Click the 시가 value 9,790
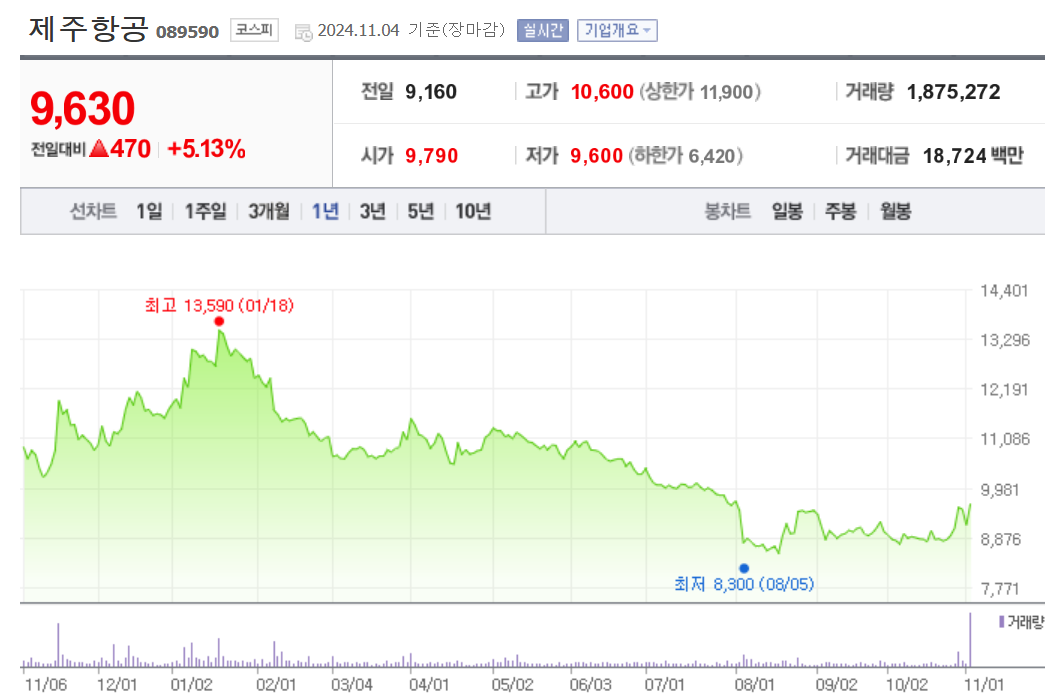The image size is (1045, 694). click(x=431, y=156)
